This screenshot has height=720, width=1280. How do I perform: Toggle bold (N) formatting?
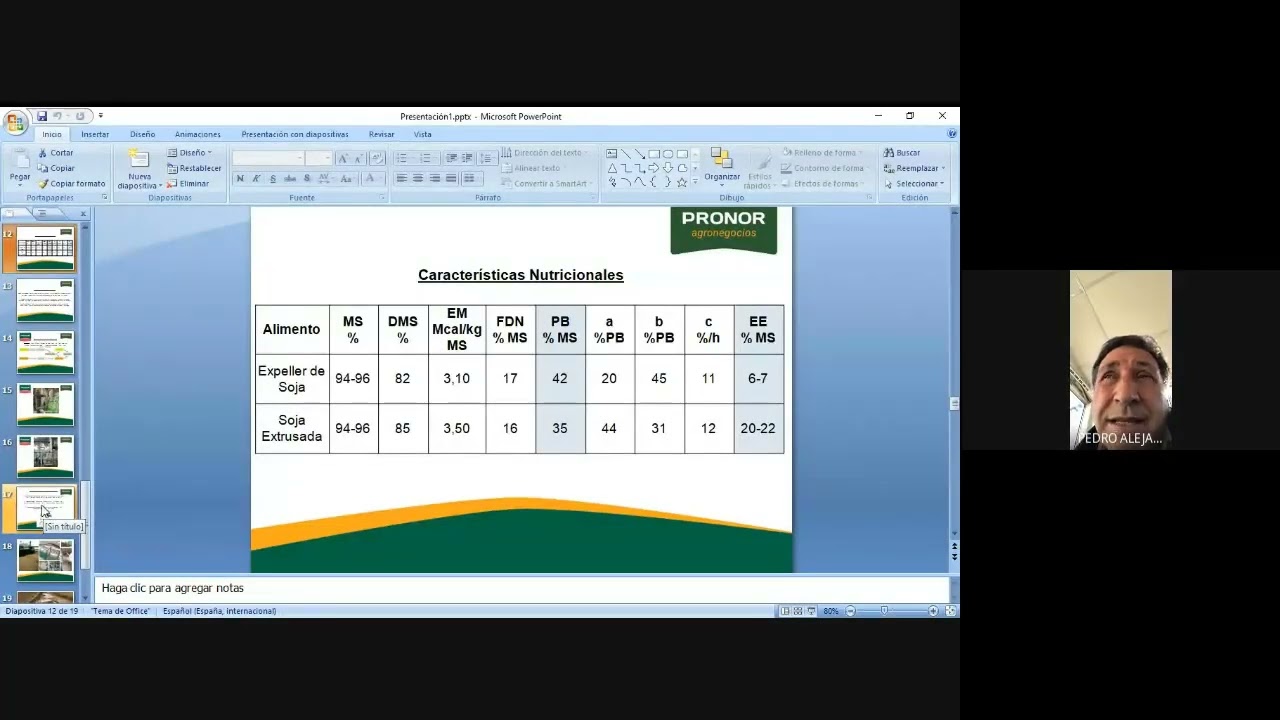coord(240,179)
